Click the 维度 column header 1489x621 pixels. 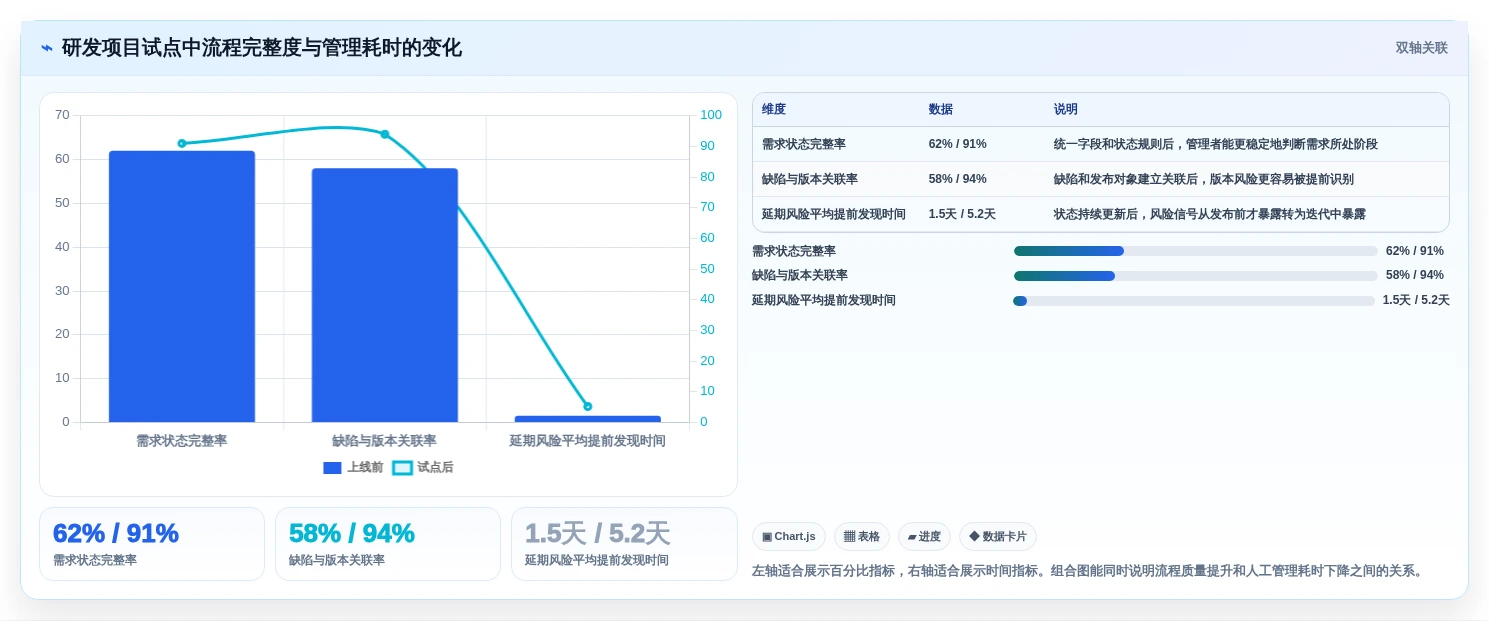(x=774, y=109)
